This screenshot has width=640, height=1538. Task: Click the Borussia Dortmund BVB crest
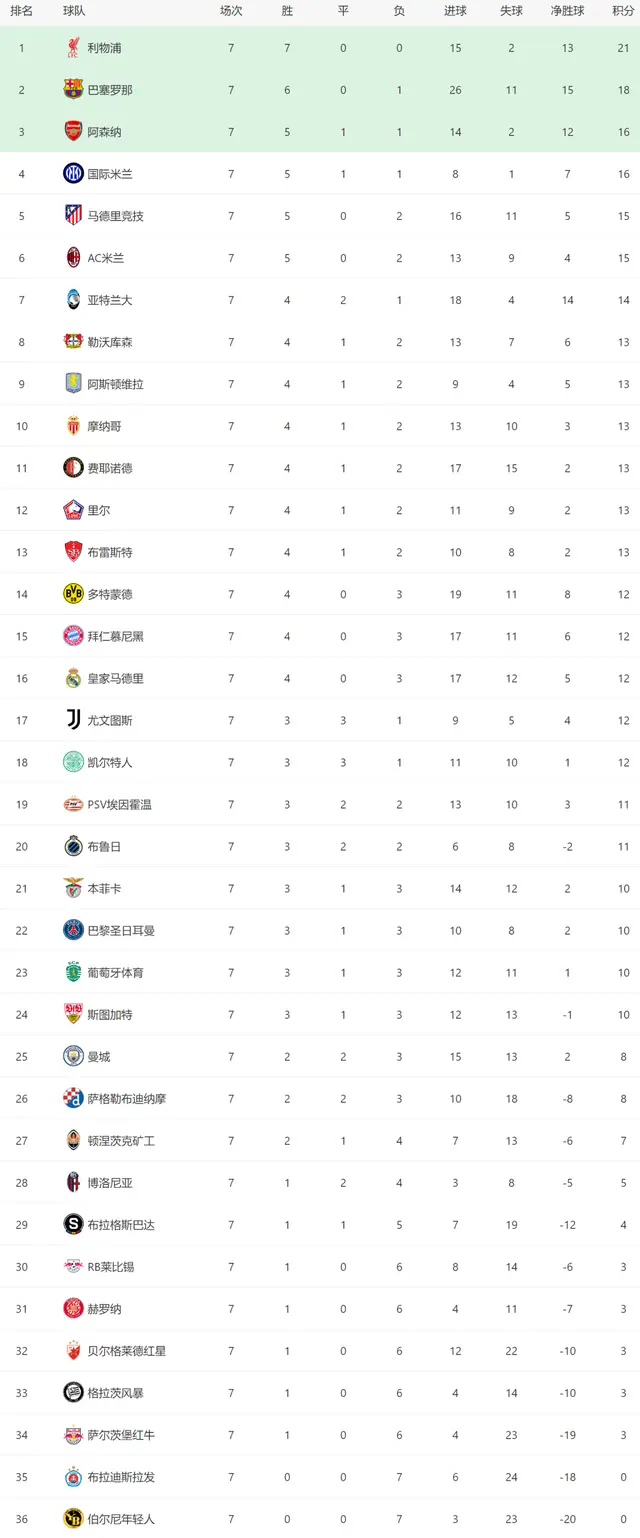73,594
